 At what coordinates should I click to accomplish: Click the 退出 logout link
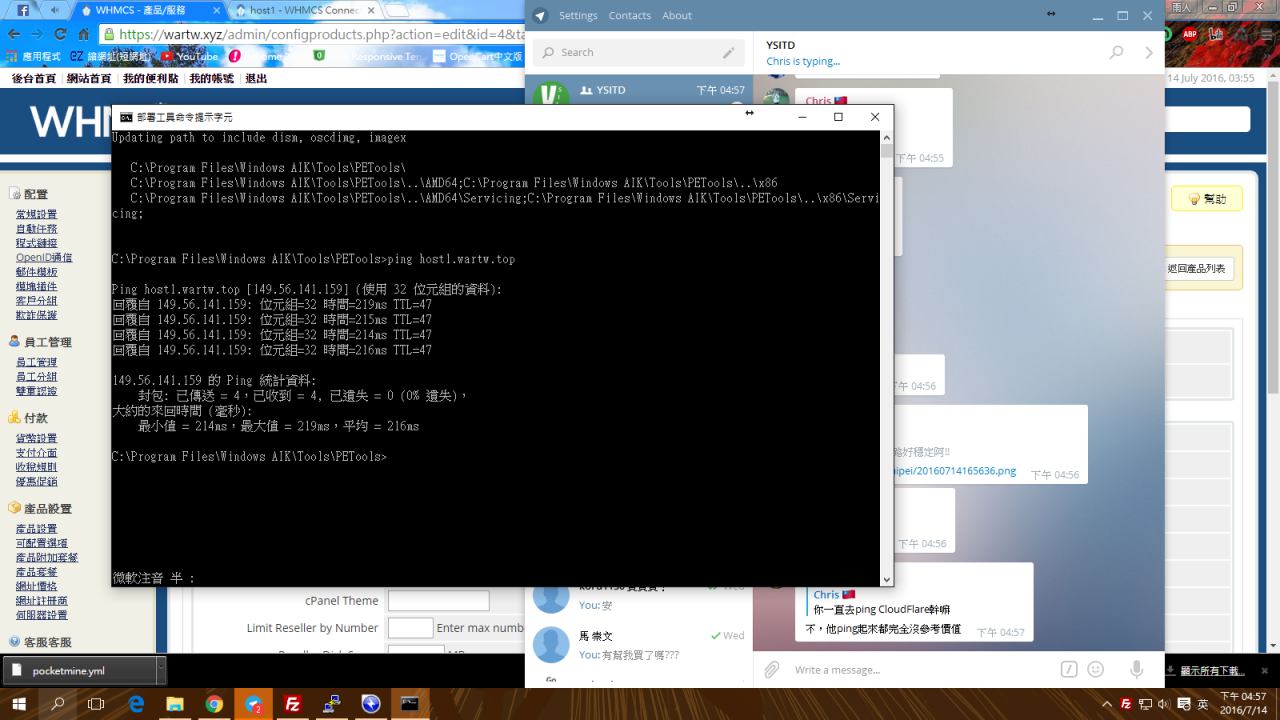tap(256, 79)
